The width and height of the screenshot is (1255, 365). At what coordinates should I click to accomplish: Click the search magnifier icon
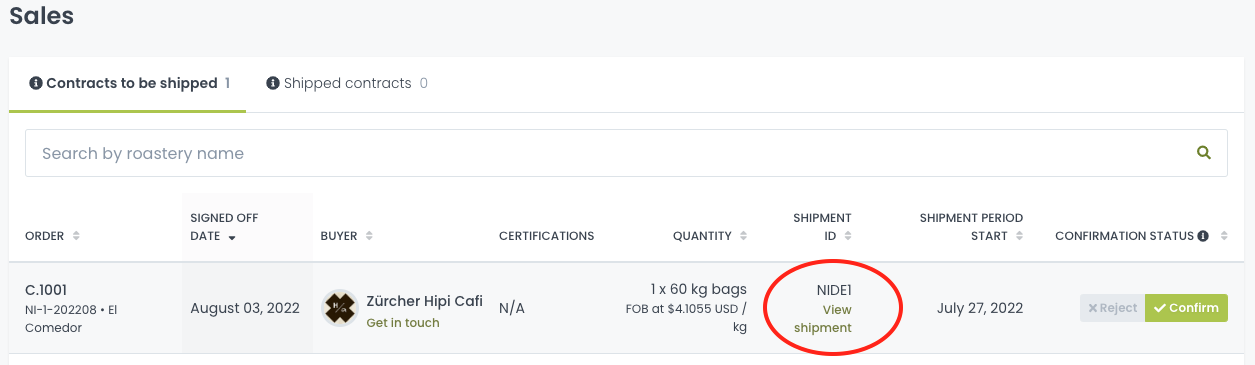point(1204,153)
